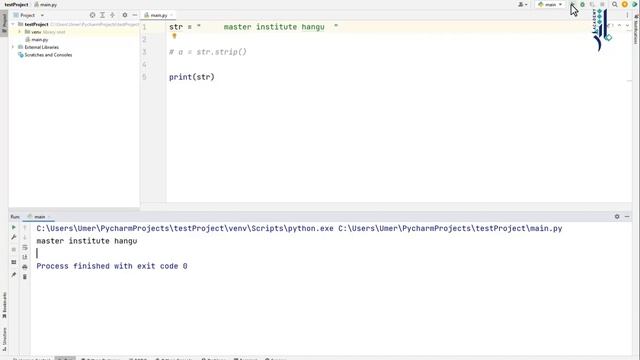Click the 'master institute hangu' console output
Screen dimensions: 640x360
(87, 241)
